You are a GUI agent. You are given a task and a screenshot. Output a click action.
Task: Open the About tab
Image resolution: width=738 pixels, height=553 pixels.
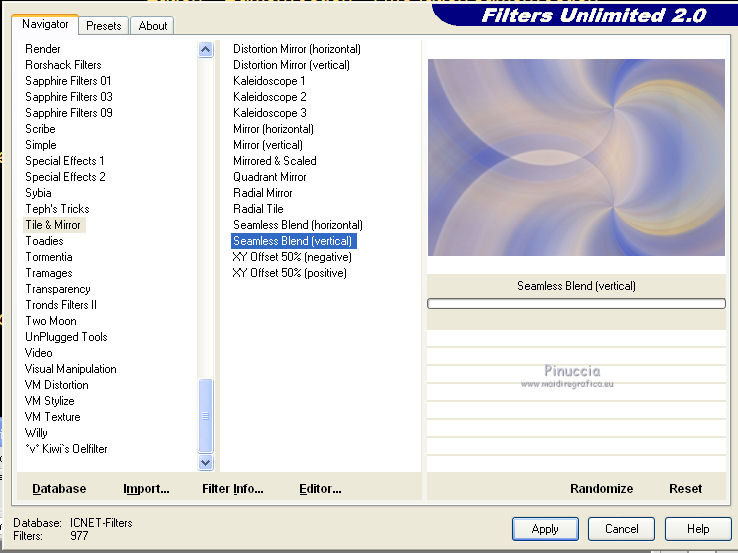[x=152, y=26]
